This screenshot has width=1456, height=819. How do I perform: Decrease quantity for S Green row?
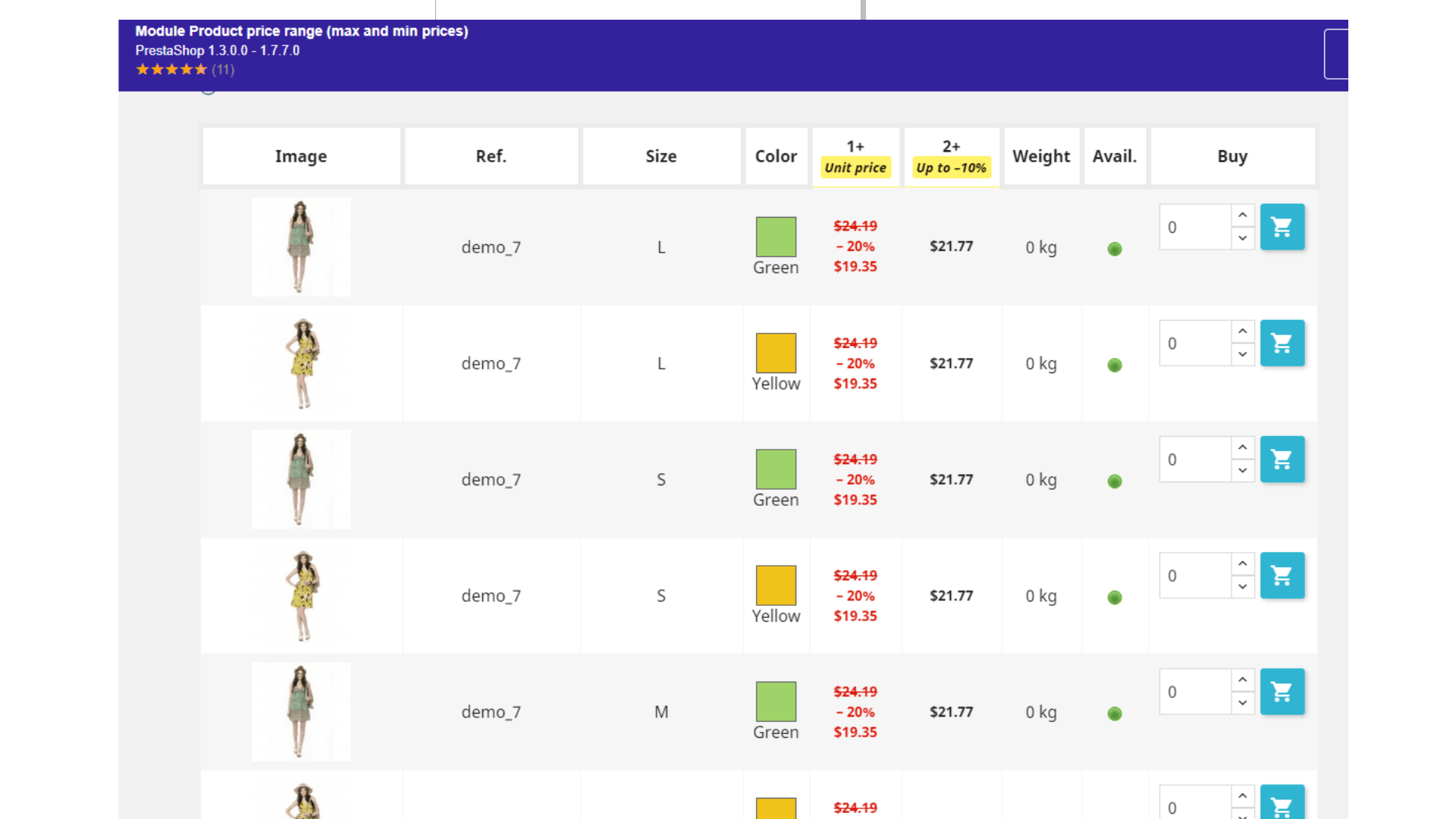[x=1242, y=470]
